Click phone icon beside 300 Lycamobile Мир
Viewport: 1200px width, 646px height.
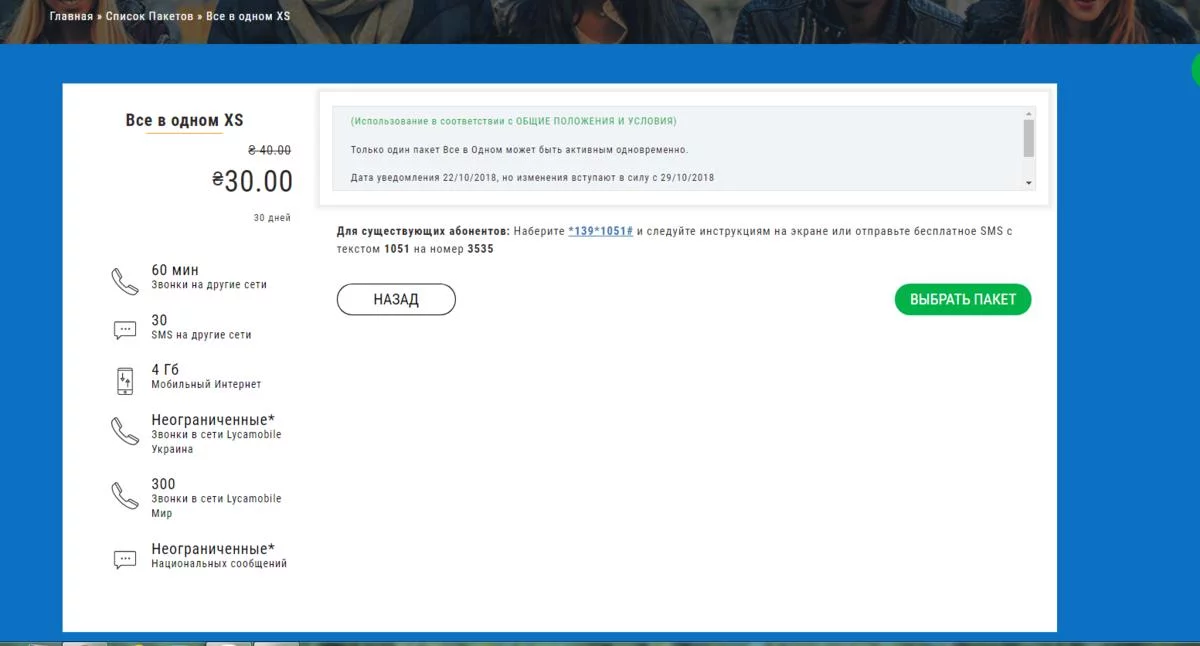(124, 495)
